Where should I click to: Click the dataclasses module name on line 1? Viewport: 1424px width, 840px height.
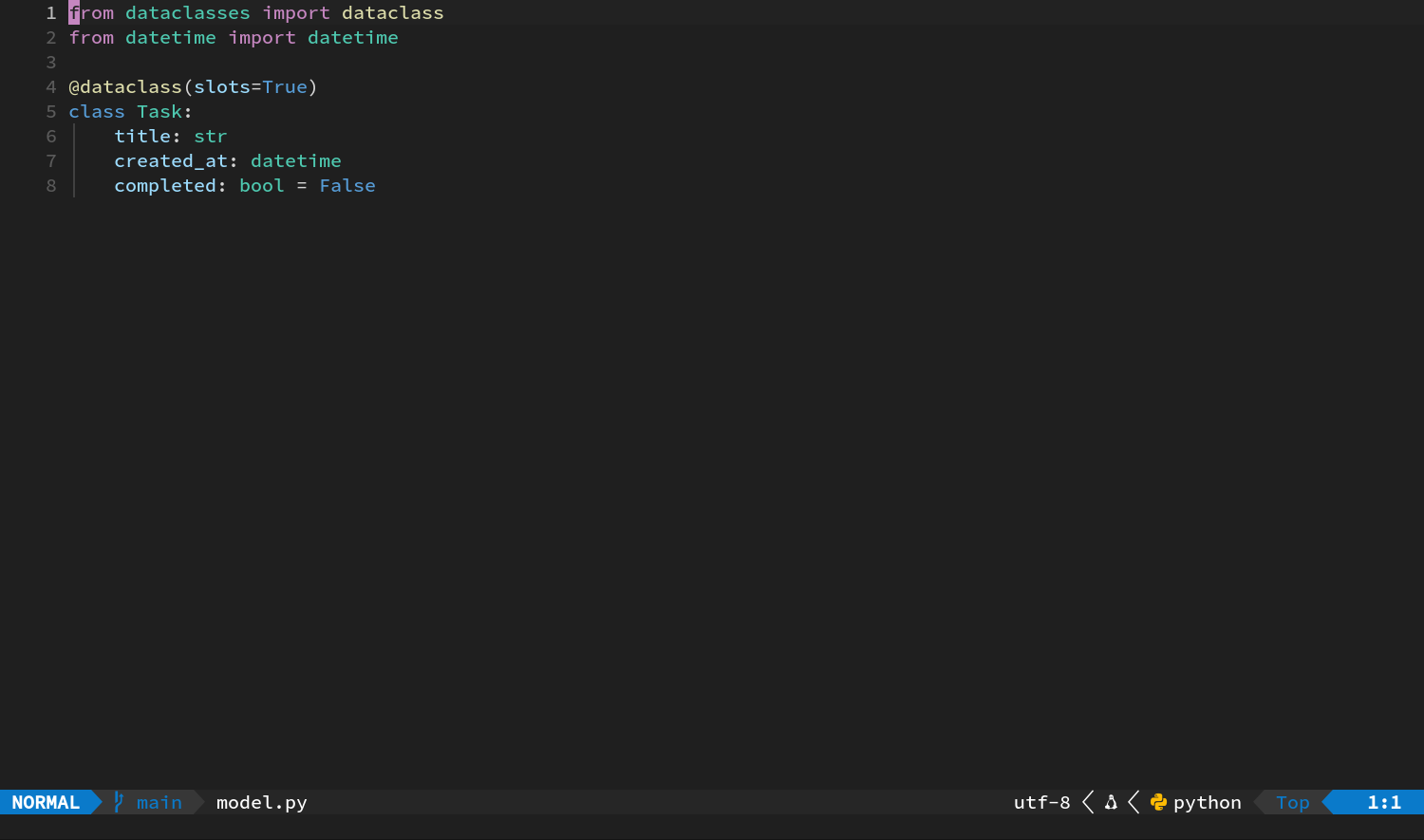(x=188, y=12)
